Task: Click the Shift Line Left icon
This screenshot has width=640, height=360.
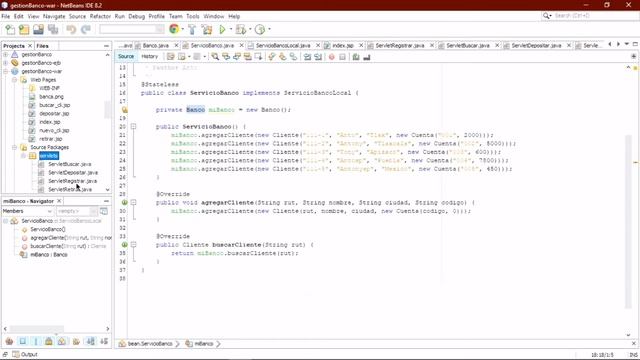Action: pyautogui.click(x=307, y=57)
